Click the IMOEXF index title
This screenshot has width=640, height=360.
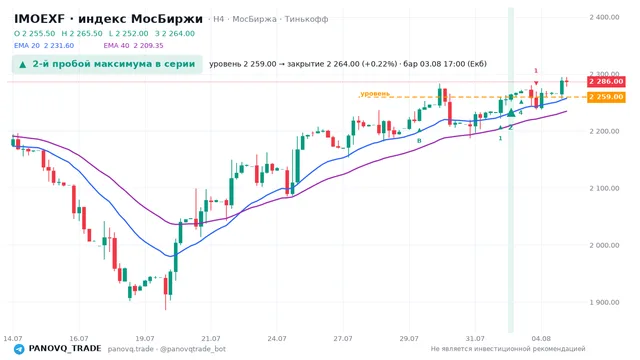click(x=108, y=19)
